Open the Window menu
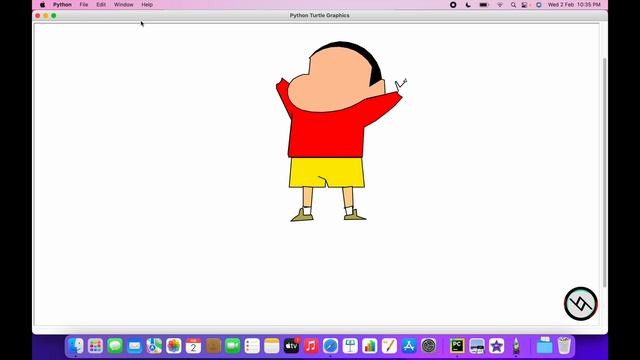The width and height of the screenshot is (640, 360). [x=124, y=5]
